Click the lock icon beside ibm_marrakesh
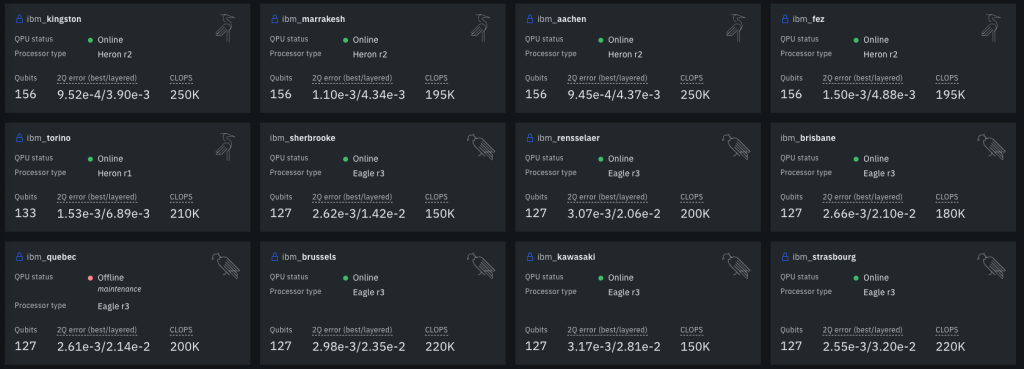The image size is (1024, 369). 274,20
